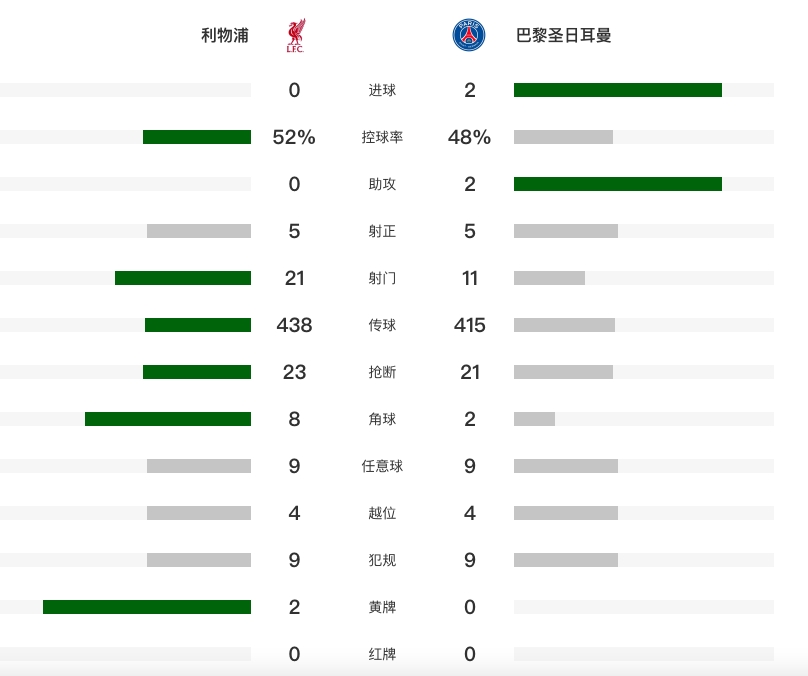Screen dimensions: 808x676
Task: Click the 438 passes value for Liverpool
Action: 294,325
